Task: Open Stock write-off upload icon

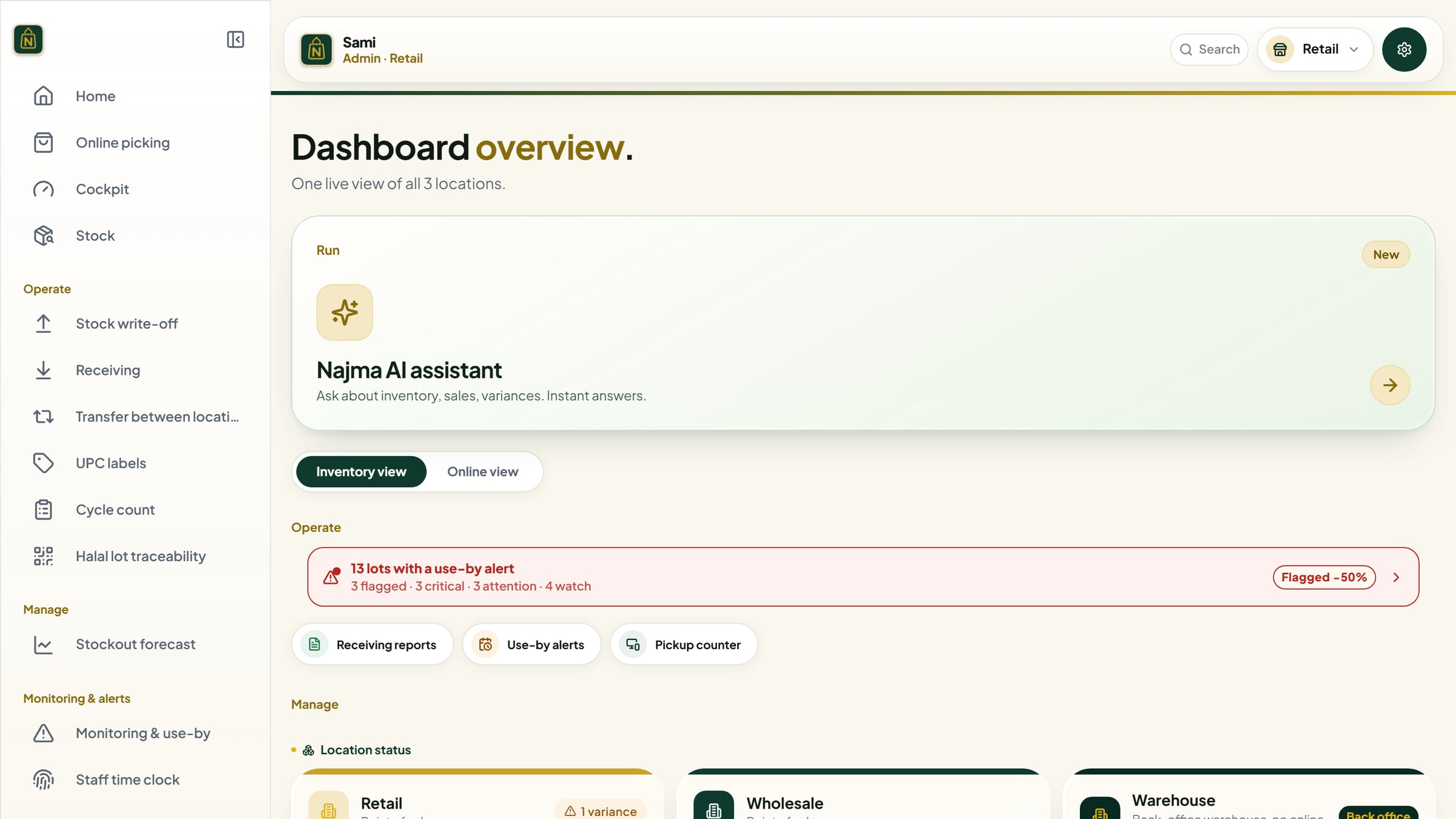Action: point(43,323)
